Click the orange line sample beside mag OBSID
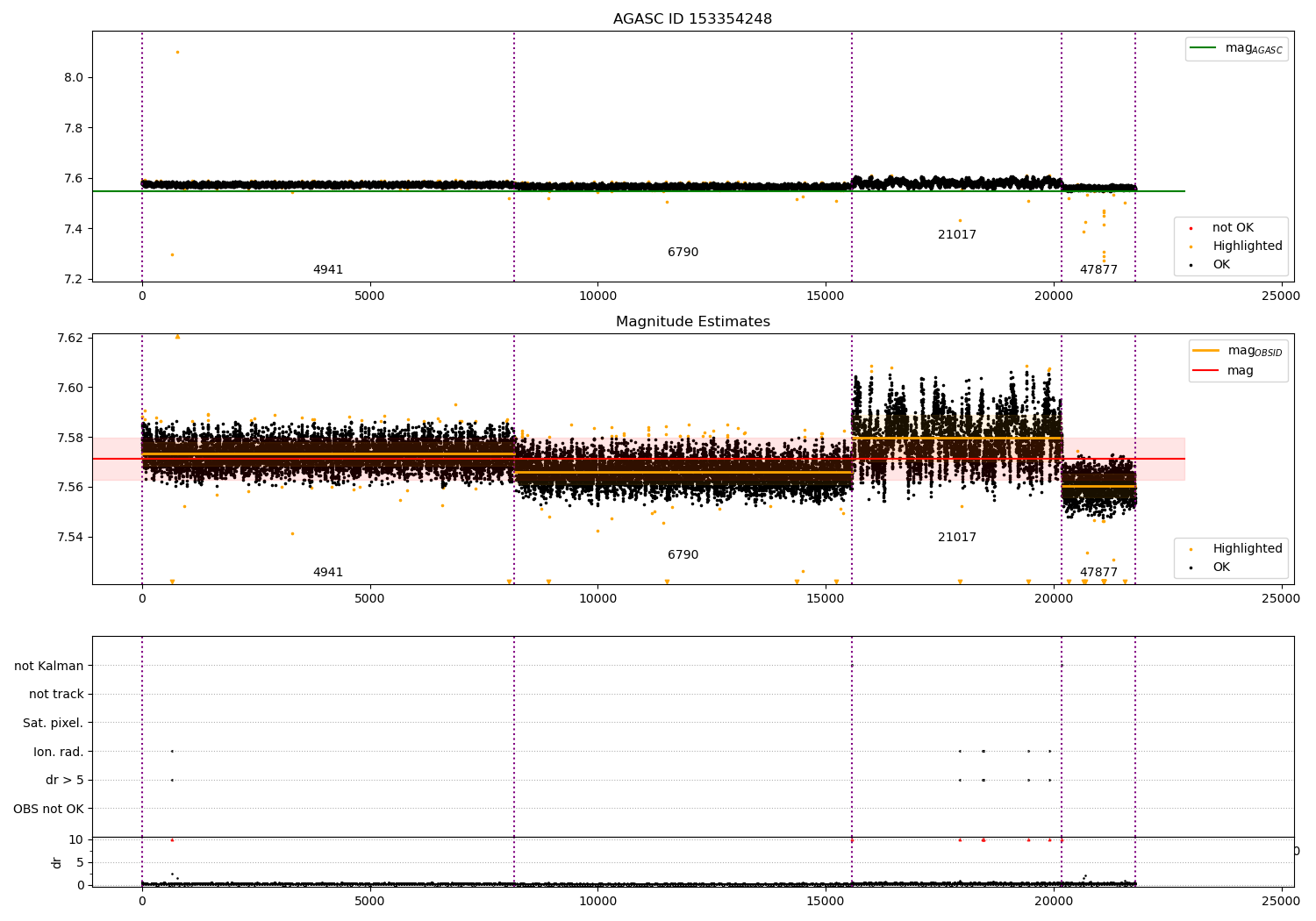The width and height of the screenshot is (1316, 921). tap(1206, 351)
